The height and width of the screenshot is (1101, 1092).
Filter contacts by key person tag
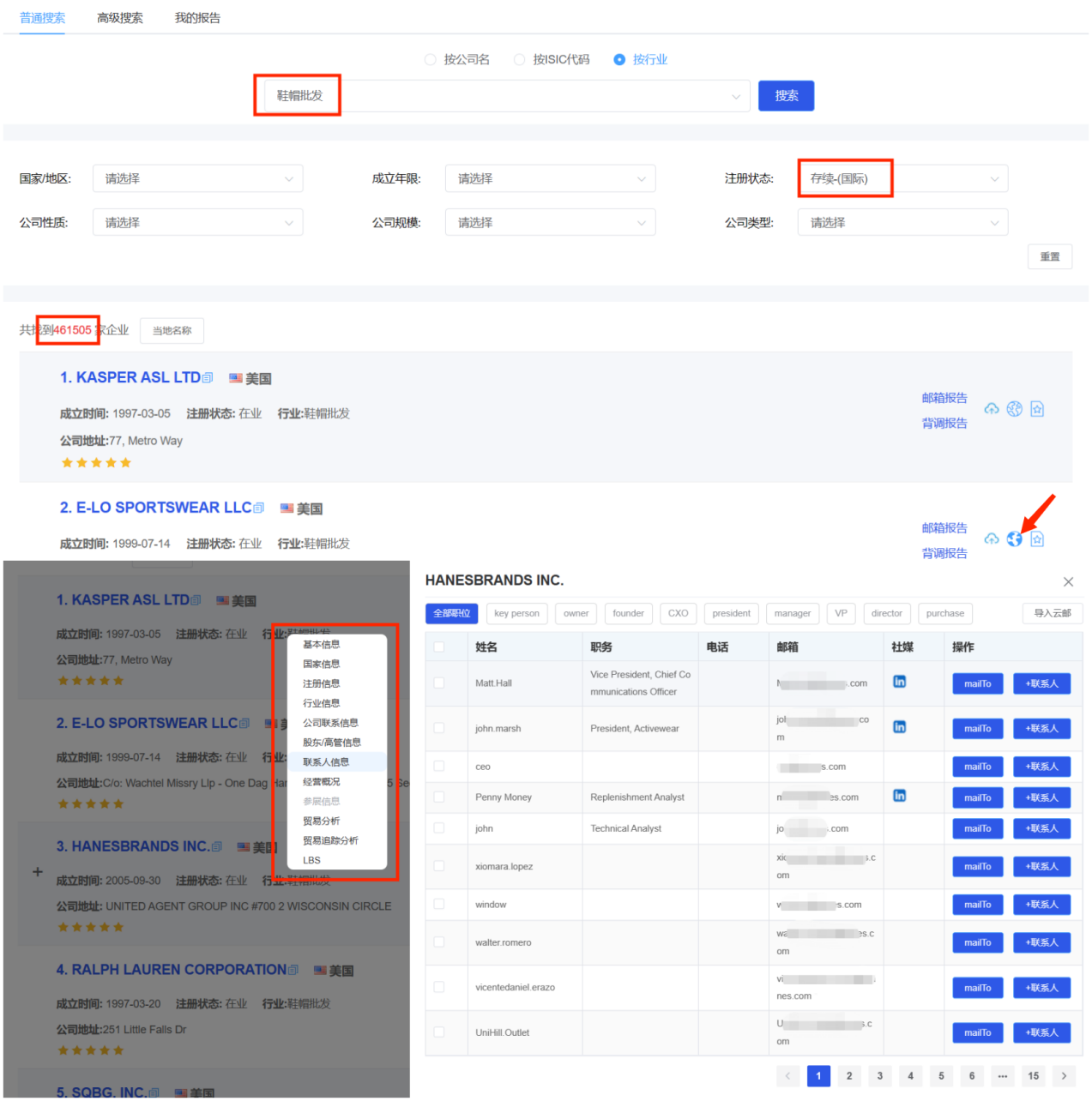(x=517, y=614)
